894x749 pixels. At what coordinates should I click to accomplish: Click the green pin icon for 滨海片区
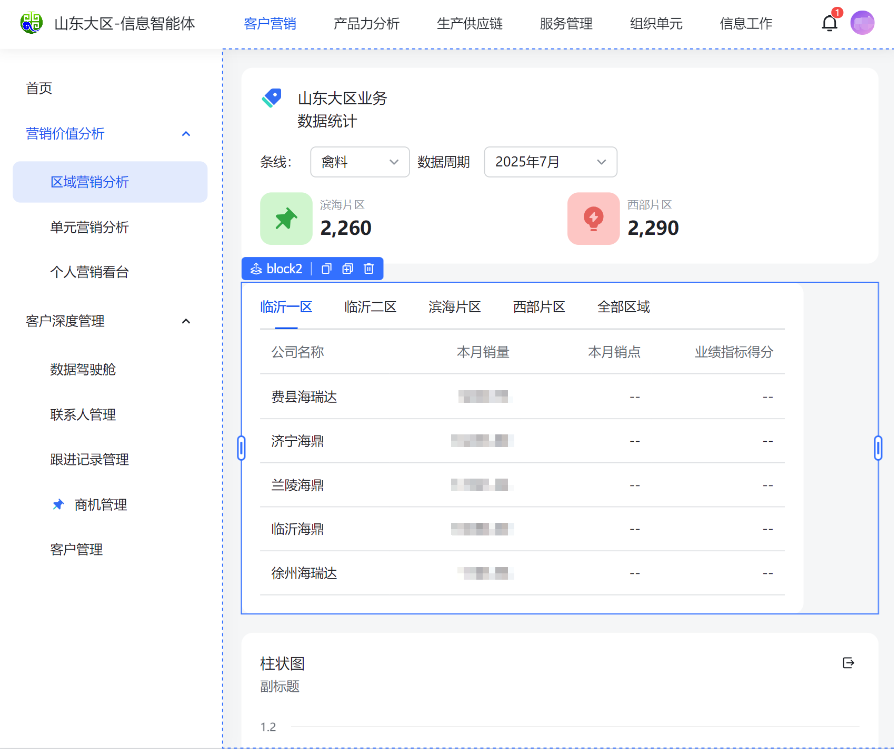coord(286,218)
